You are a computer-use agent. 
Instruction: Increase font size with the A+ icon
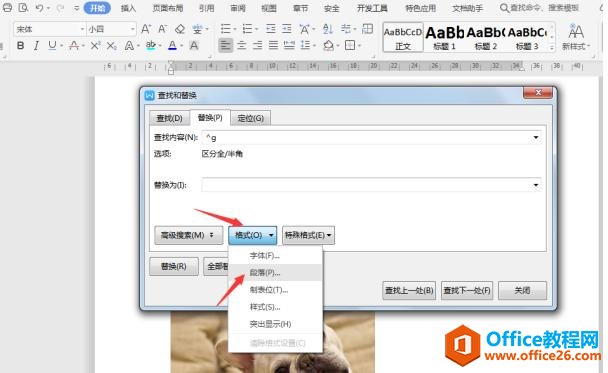point(146,29)
